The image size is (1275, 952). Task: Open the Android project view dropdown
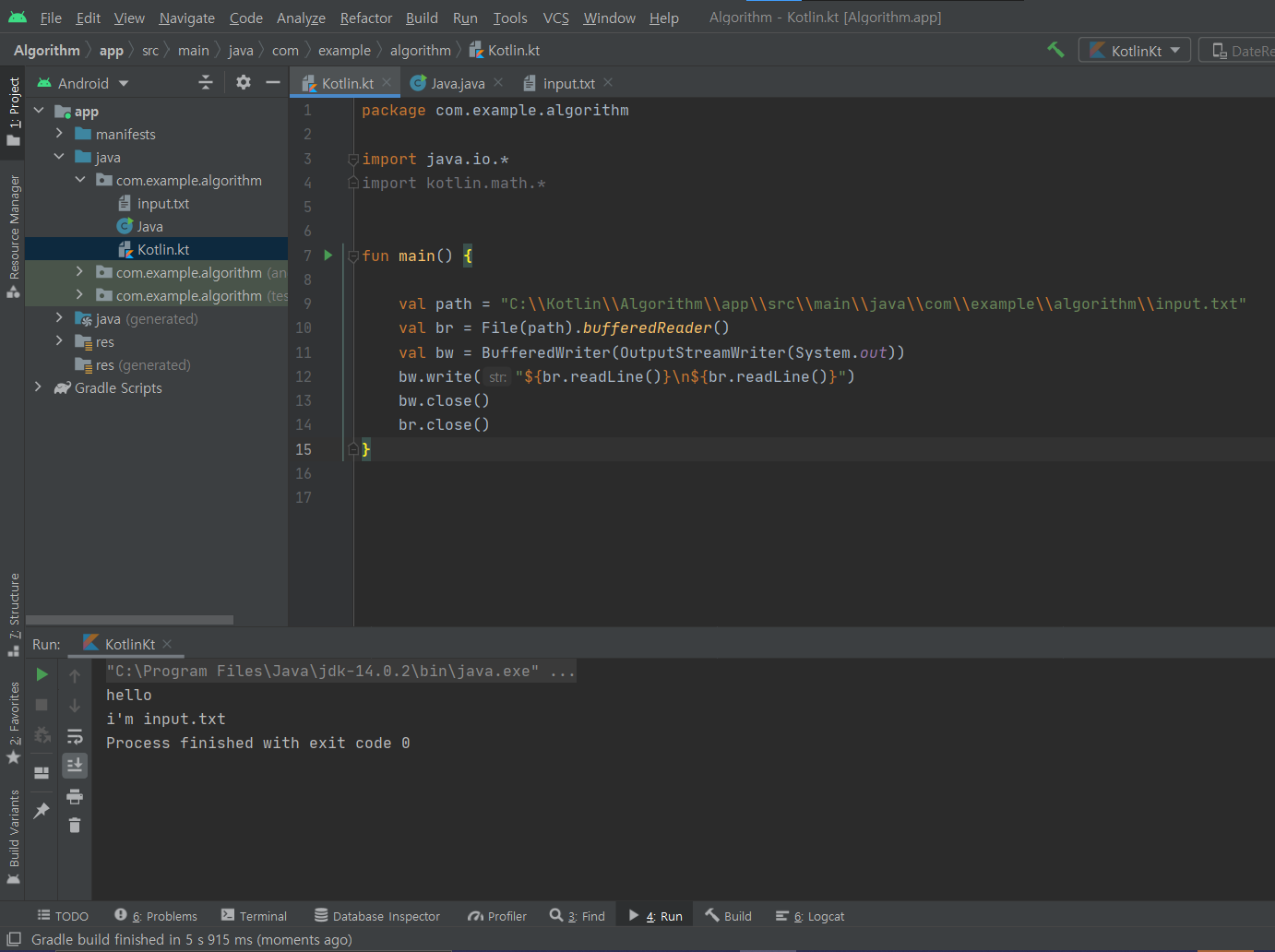click(83, 83)
